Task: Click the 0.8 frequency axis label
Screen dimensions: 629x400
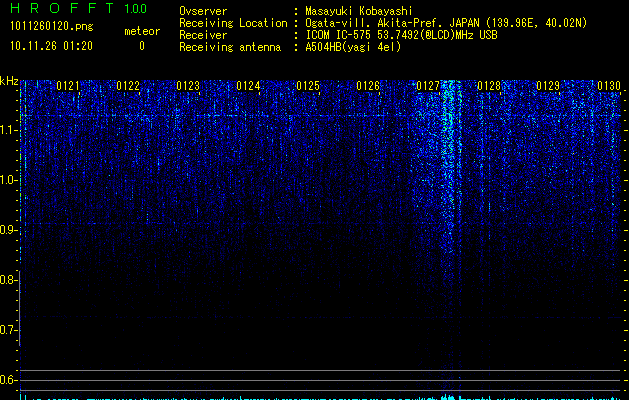Action: click(x=8, y=280)
